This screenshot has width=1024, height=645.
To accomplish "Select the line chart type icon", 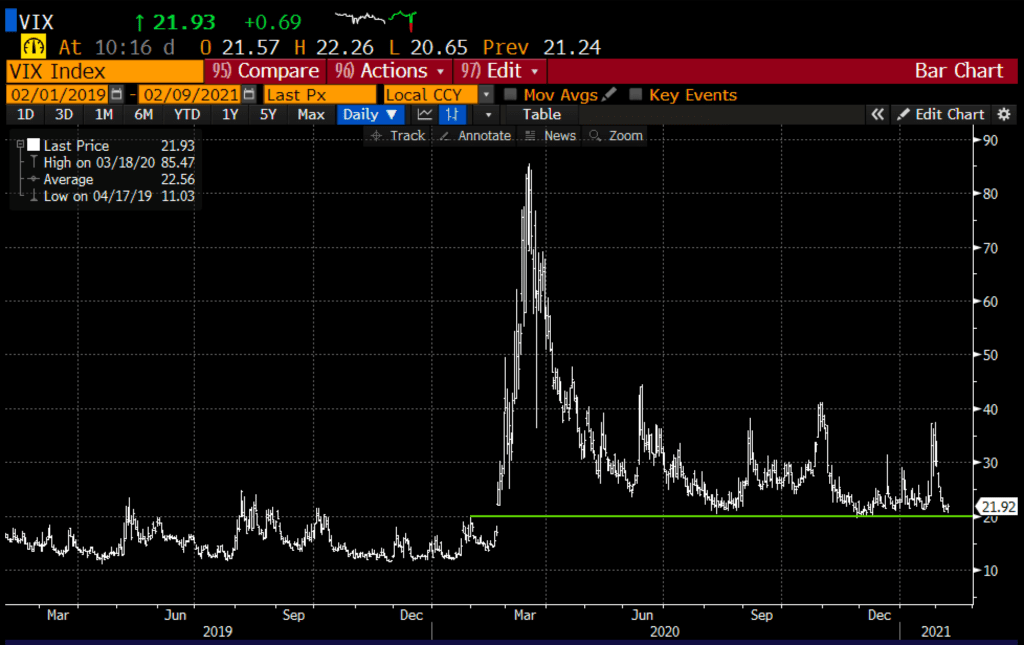I will click(423, 115).
